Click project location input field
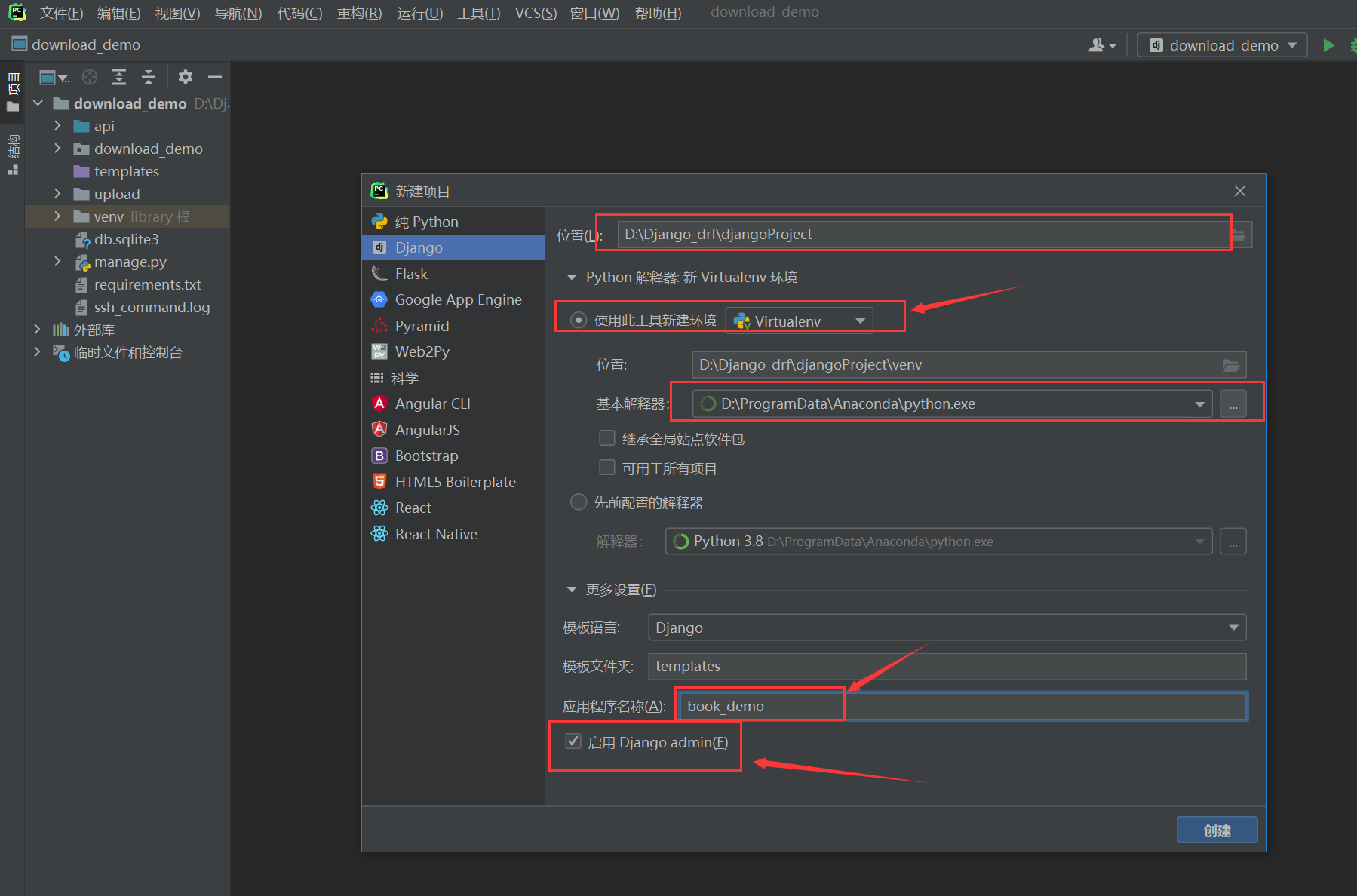 pos(923,235)
